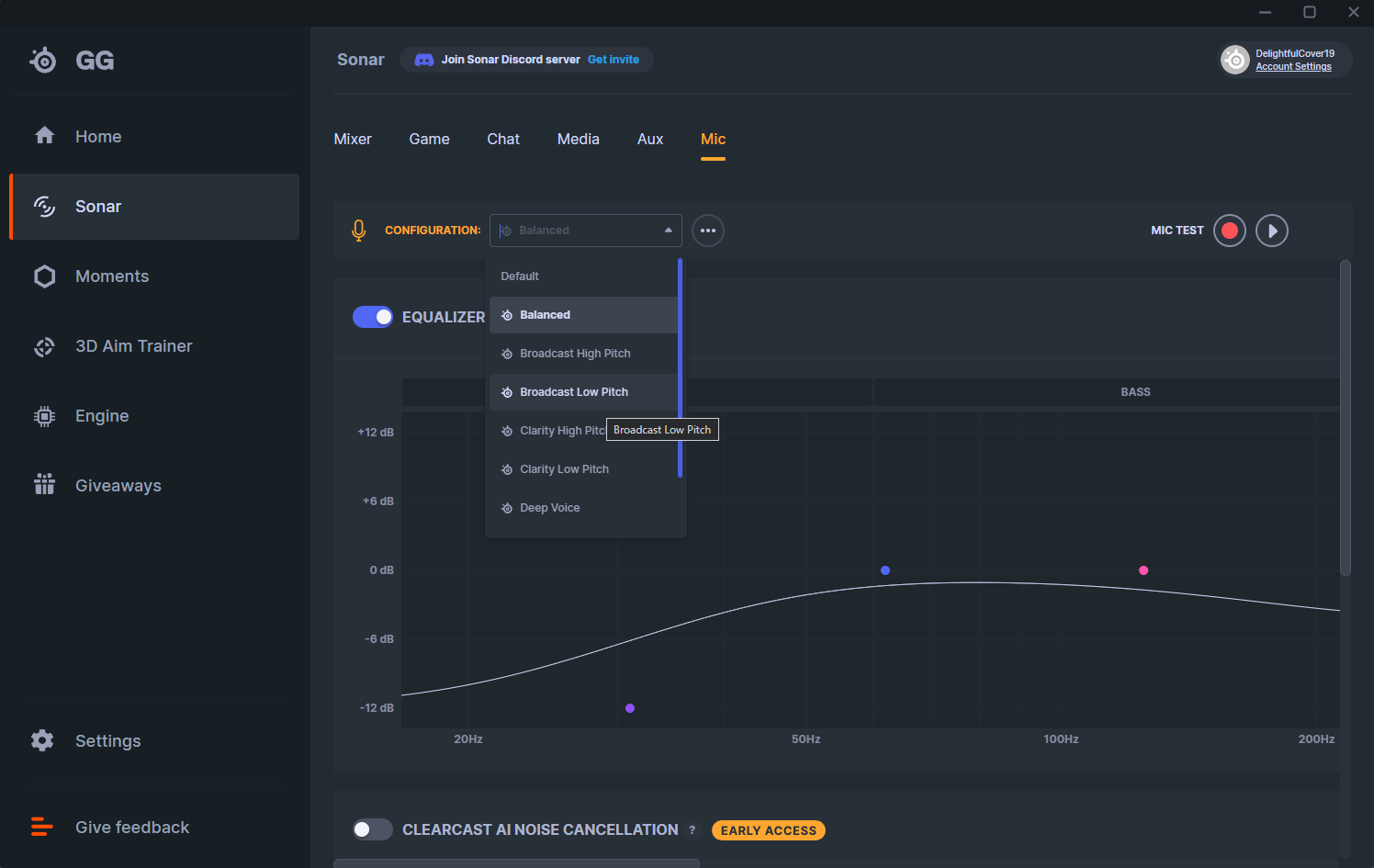Open Account Settings link

pos(1293,67)
